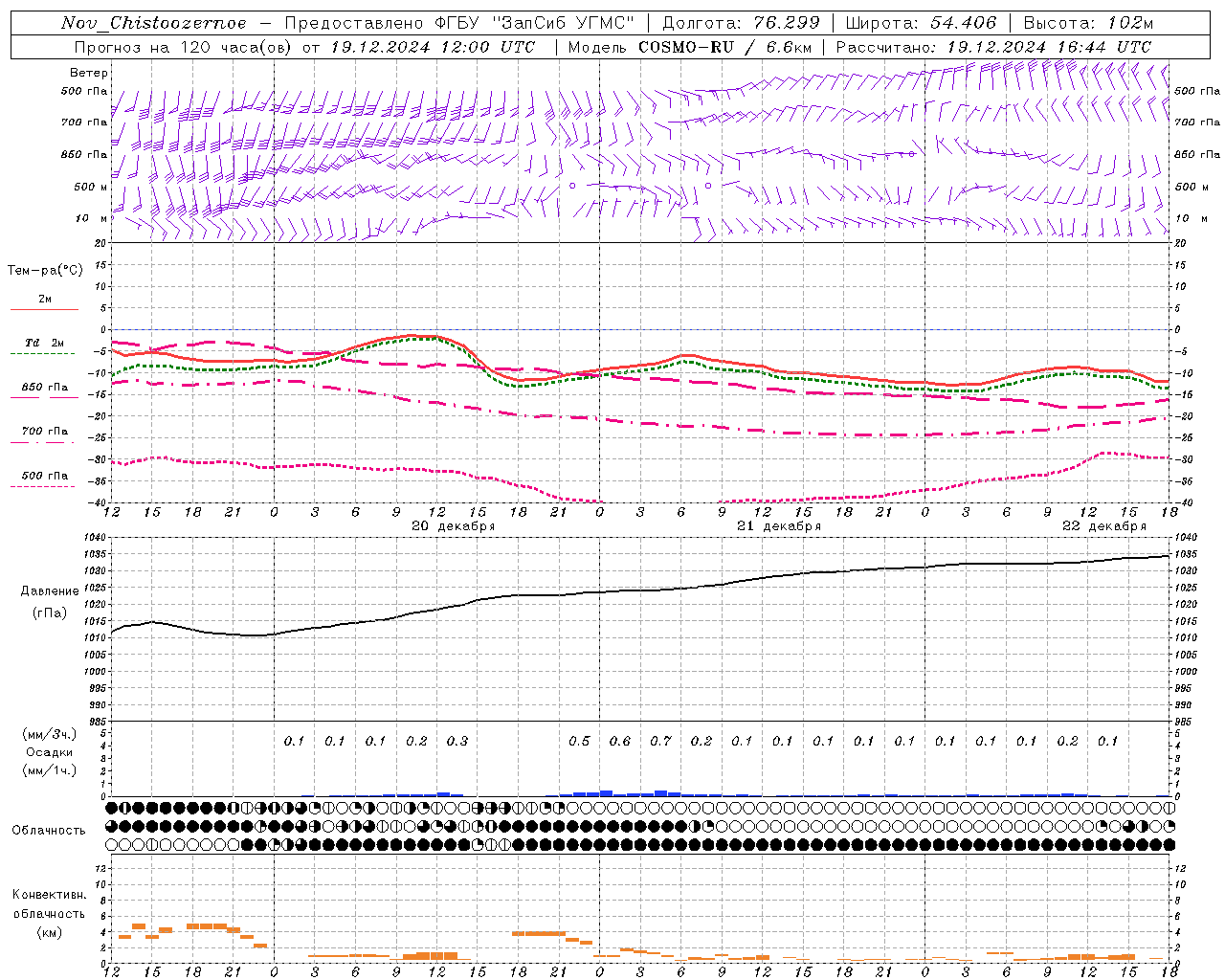The height and width of the screenshot is (980, 1225).
Task: Click the (мм/3ч.) precipitation unit label
Action: [x=50, y=734]
